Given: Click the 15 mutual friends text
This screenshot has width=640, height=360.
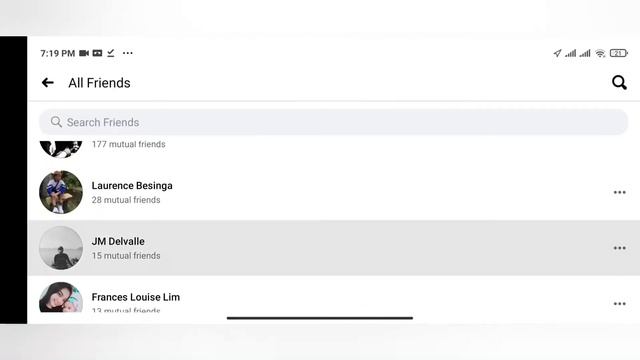Looking at the screenshot, I should pyautogui.click(x=126, y=256).
